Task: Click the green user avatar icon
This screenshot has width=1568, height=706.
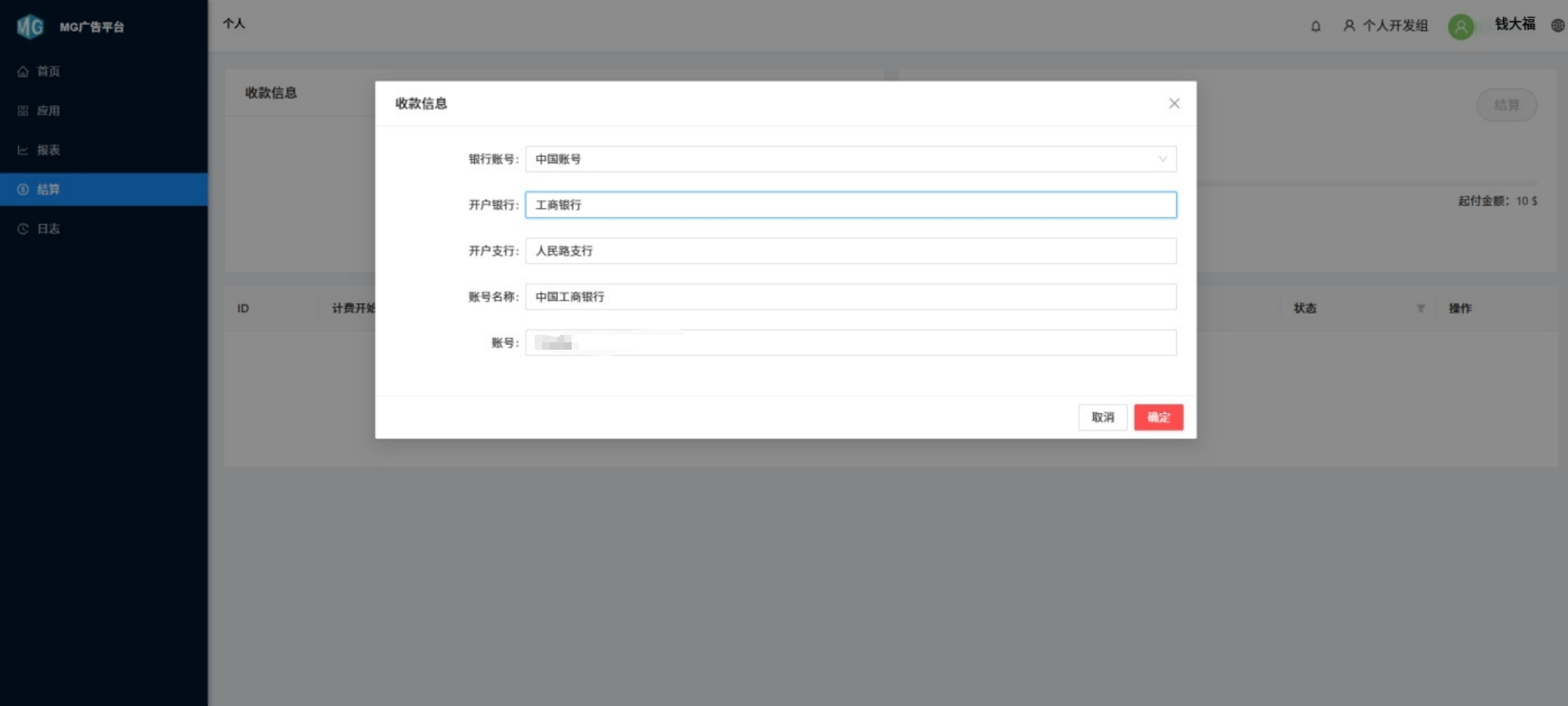Action: [1460, 26]
